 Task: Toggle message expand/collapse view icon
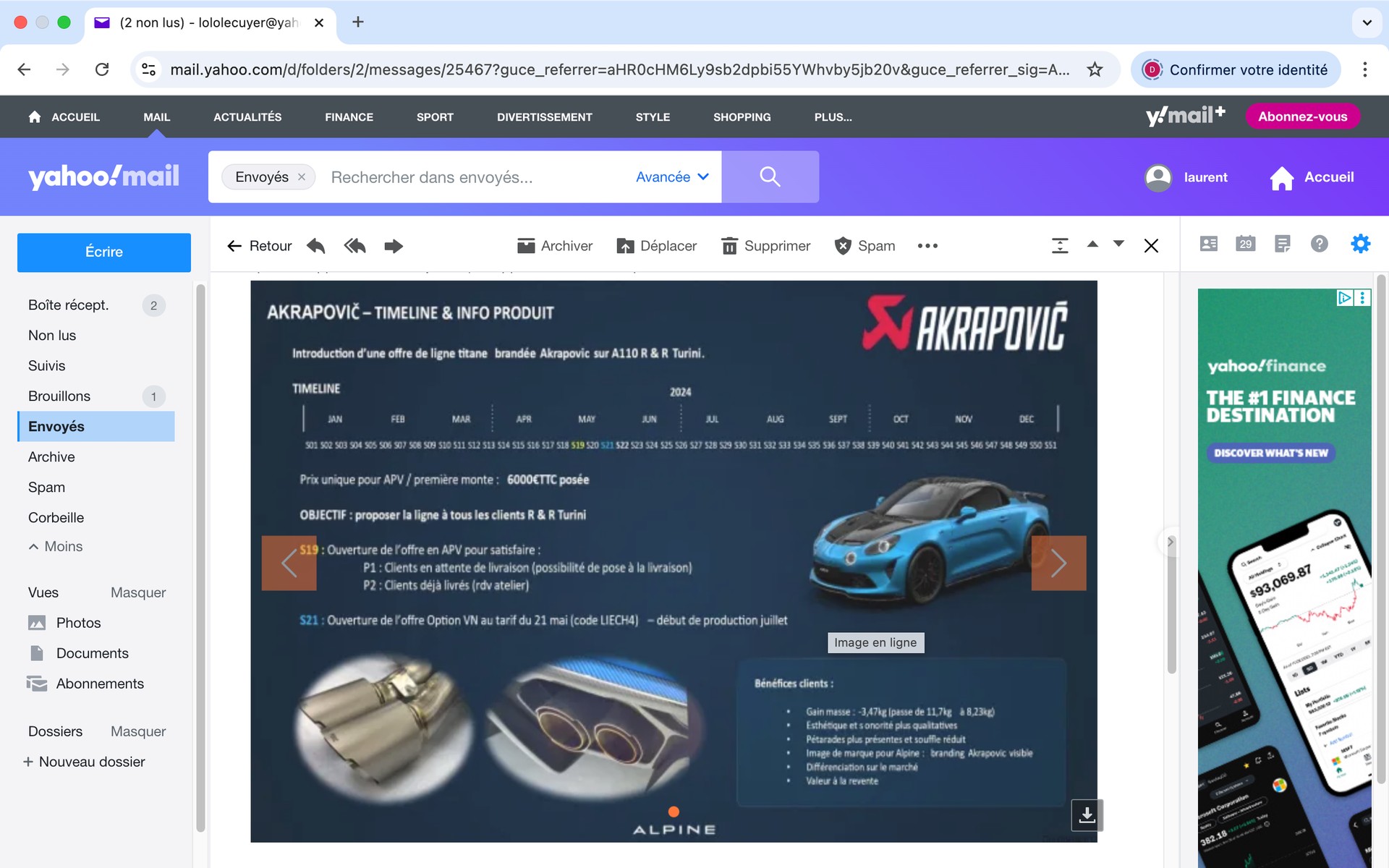(1060, 246)
